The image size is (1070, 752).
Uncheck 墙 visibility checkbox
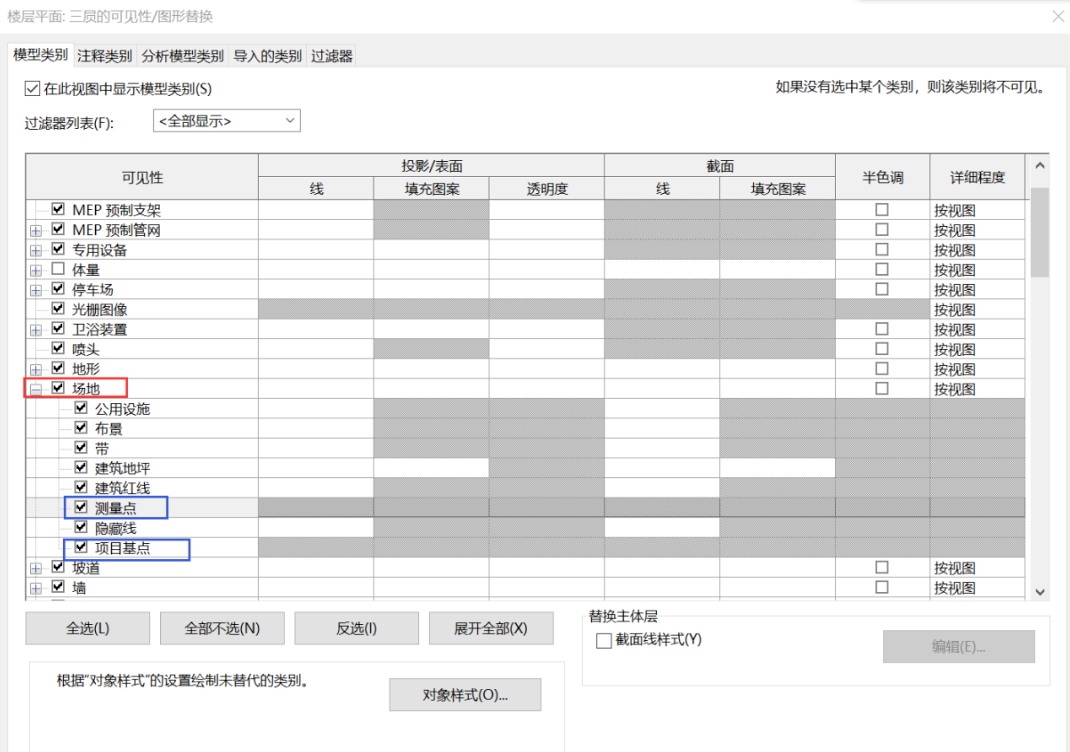click(59, 587)
